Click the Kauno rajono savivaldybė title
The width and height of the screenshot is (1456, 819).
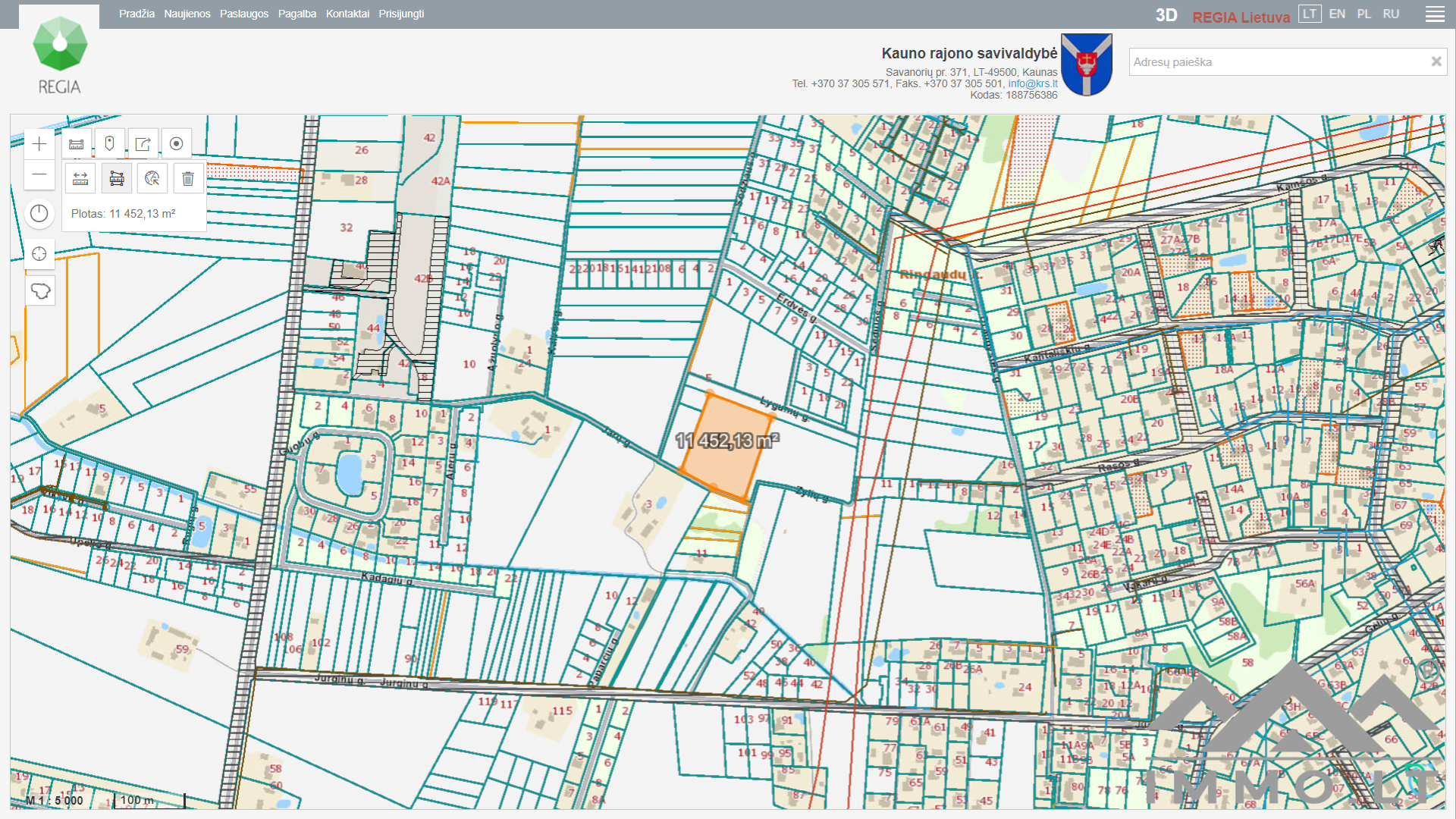click(969, 53)
